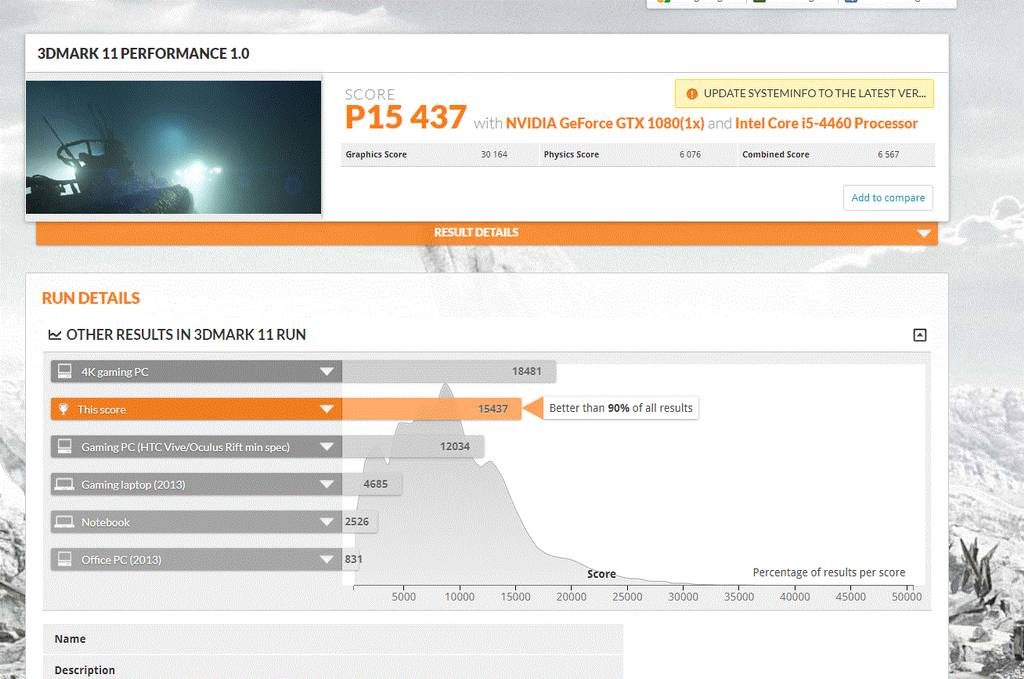Click the 831 score value
1024x679 pixels.
point(353,559)
